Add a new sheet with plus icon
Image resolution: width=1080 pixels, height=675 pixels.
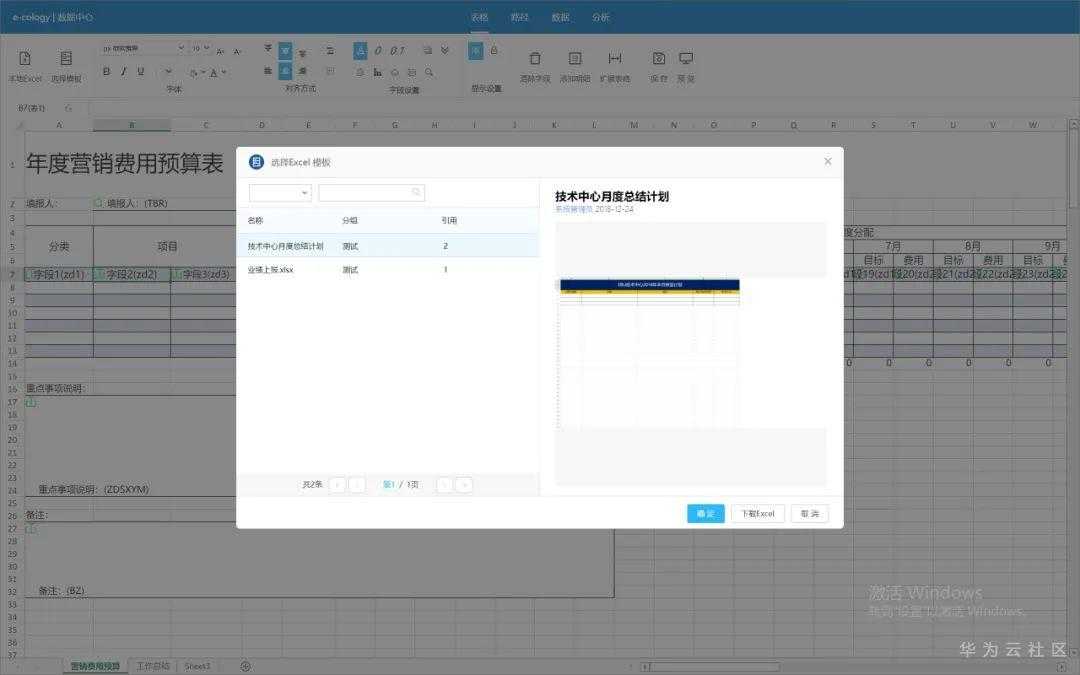pos(245,666)
